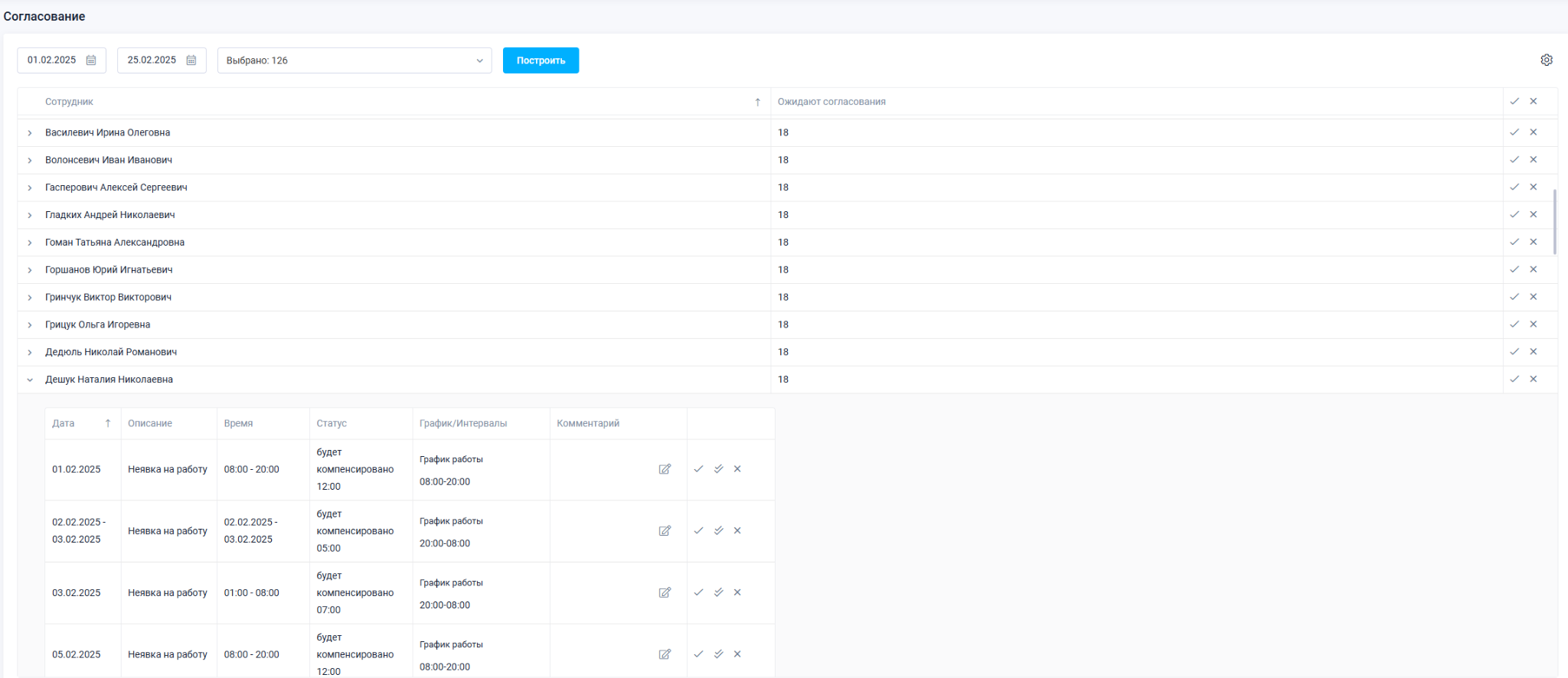Click the end date field 25.02.2025
This screenshot has height=678, width=1568.
pyautogui.click(x=162, y=60)
